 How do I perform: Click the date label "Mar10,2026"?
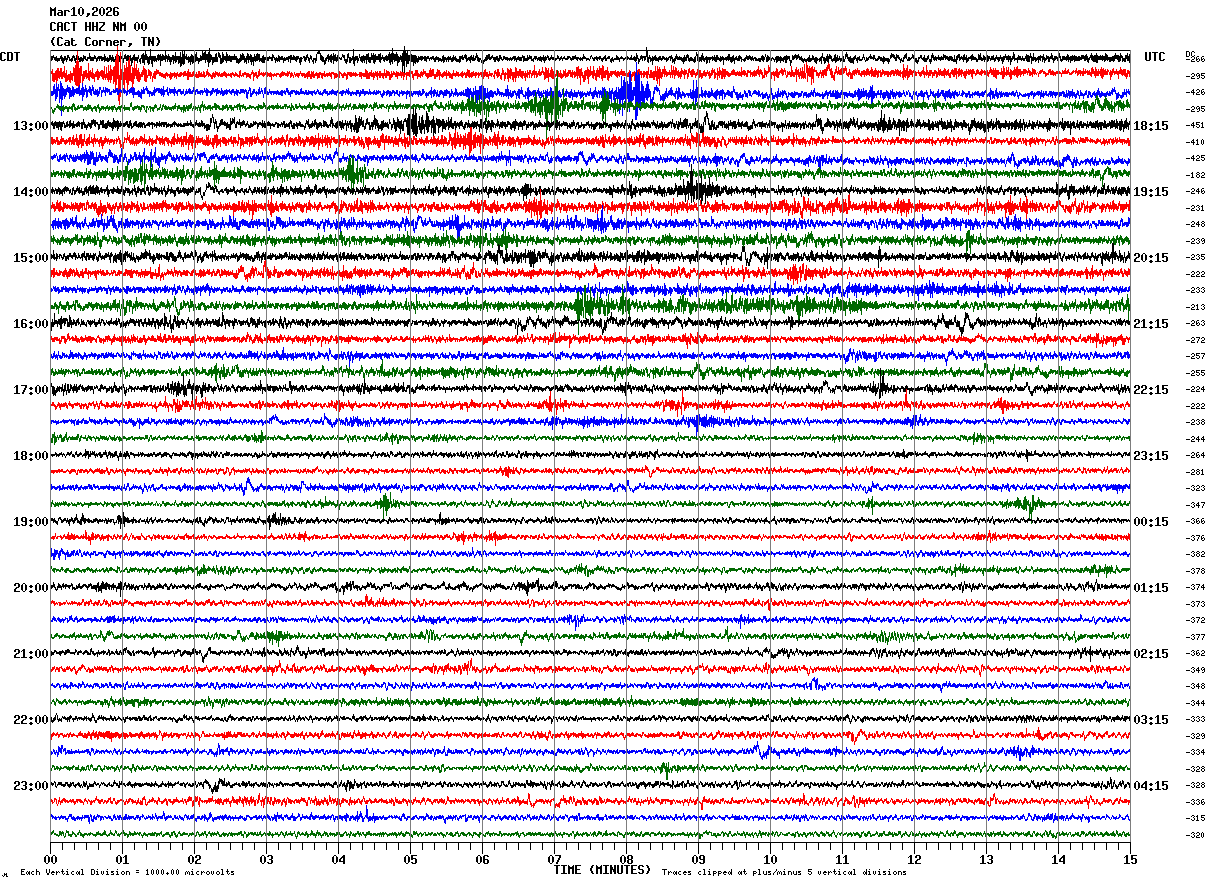pyautogui.click(x=84, y=12)
